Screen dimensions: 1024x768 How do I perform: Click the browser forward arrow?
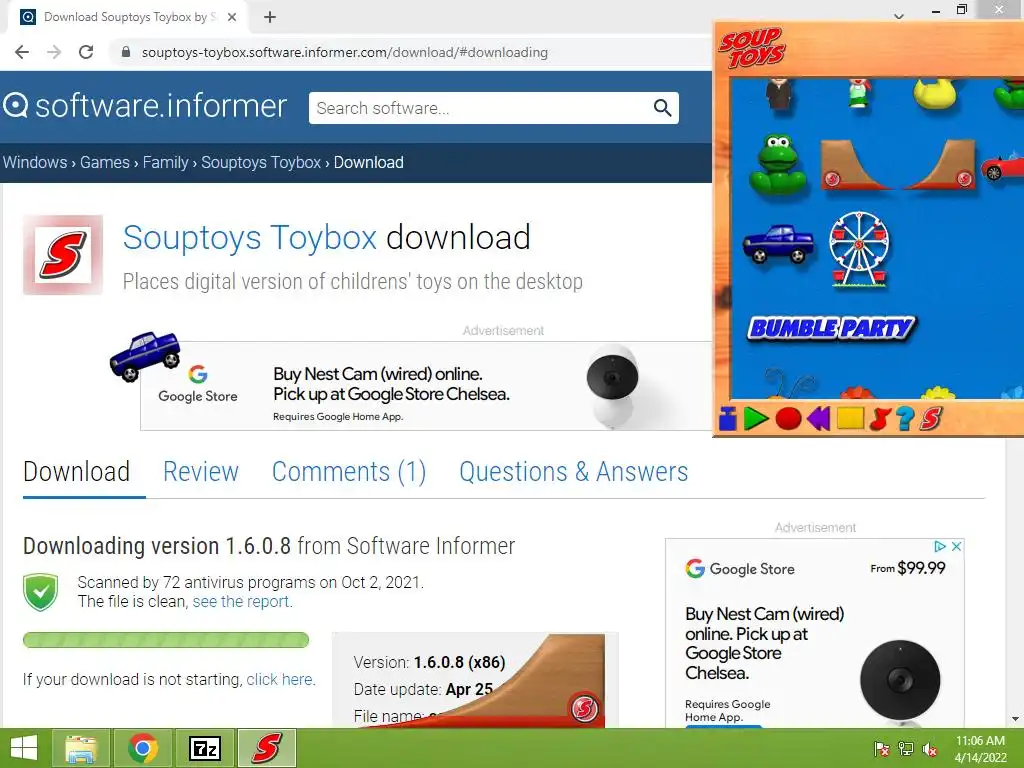(54, 52)
